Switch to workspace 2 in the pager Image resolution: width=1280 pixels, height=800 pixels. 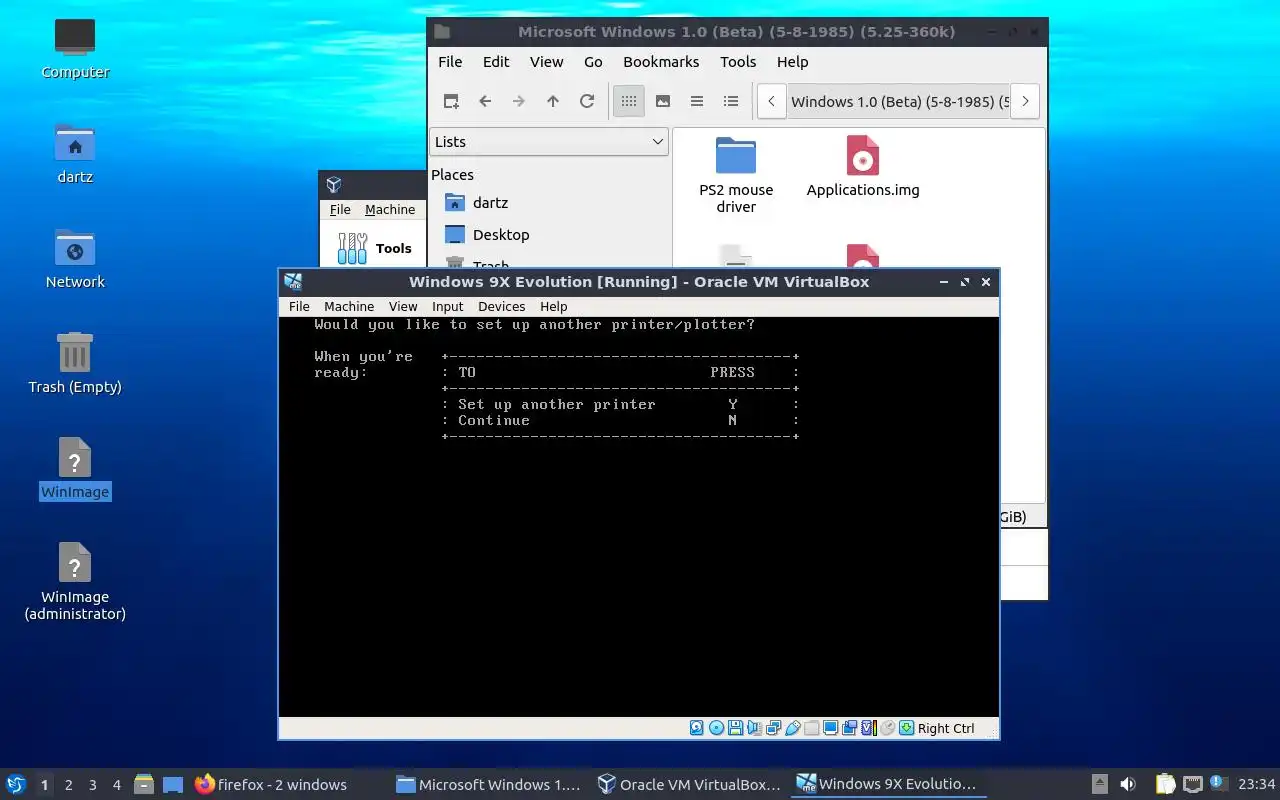[x=68, y=785]
